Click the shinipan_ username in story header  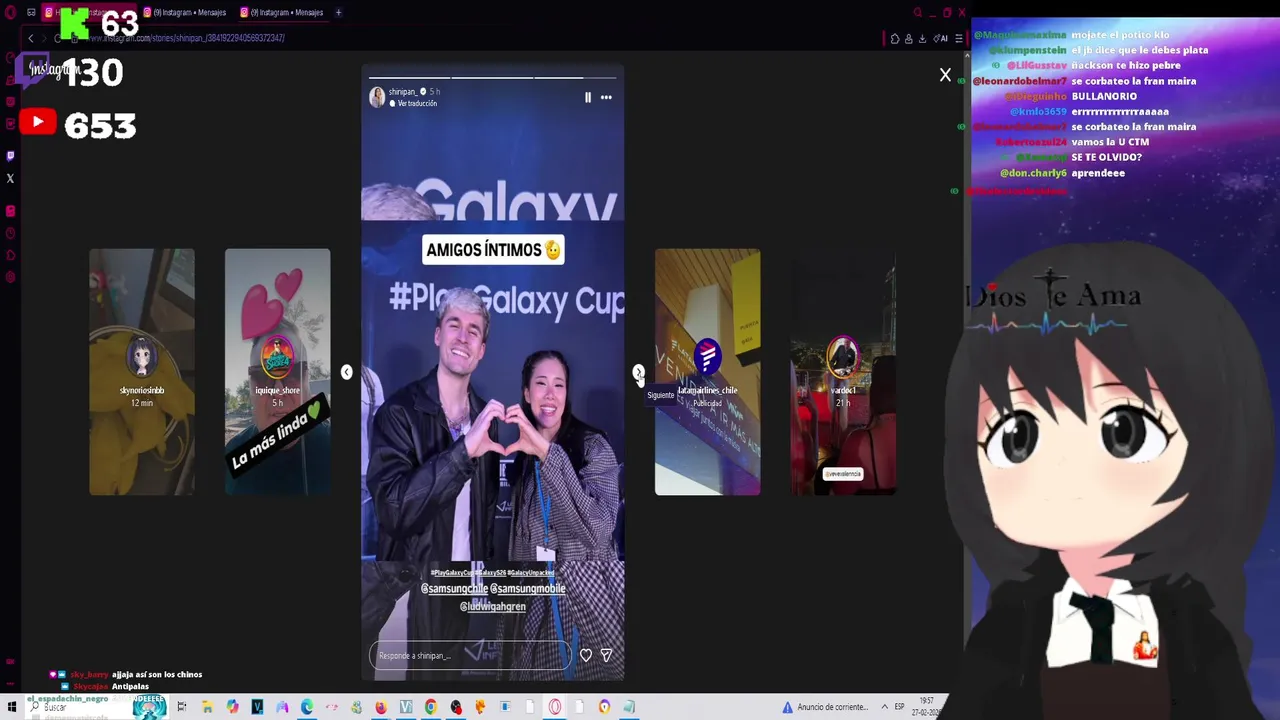pyautogui.click(x=402, y=92)
